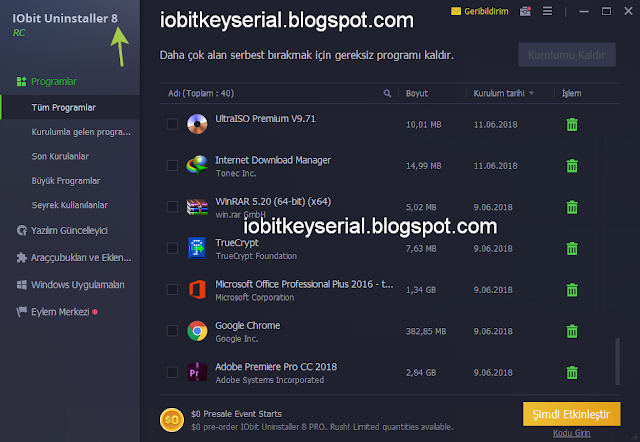This screenshot has height=442, width=640.
Task: Click the 382,85 MB size value
Action: 426,331
